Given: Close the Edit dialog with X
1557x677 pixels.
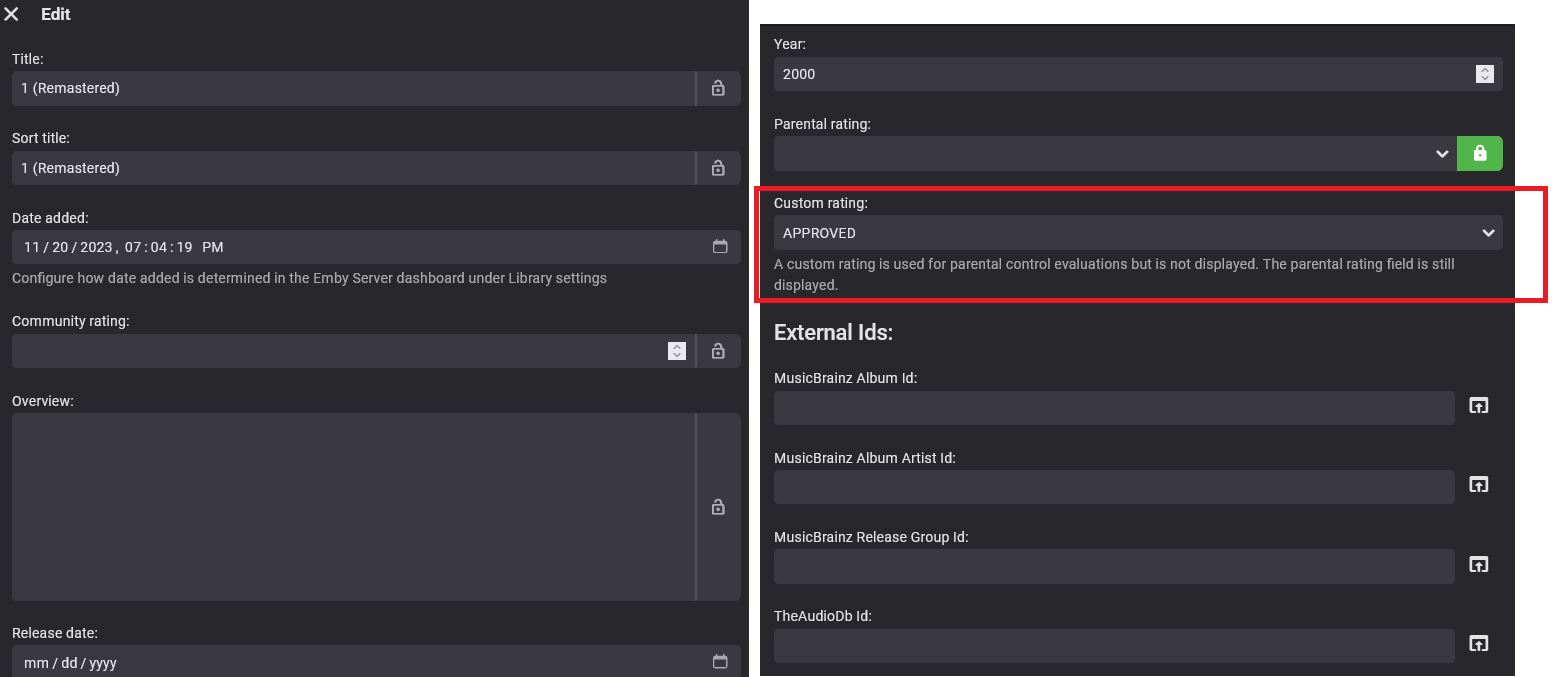Looking at the screenshot, I should (12, 14).
